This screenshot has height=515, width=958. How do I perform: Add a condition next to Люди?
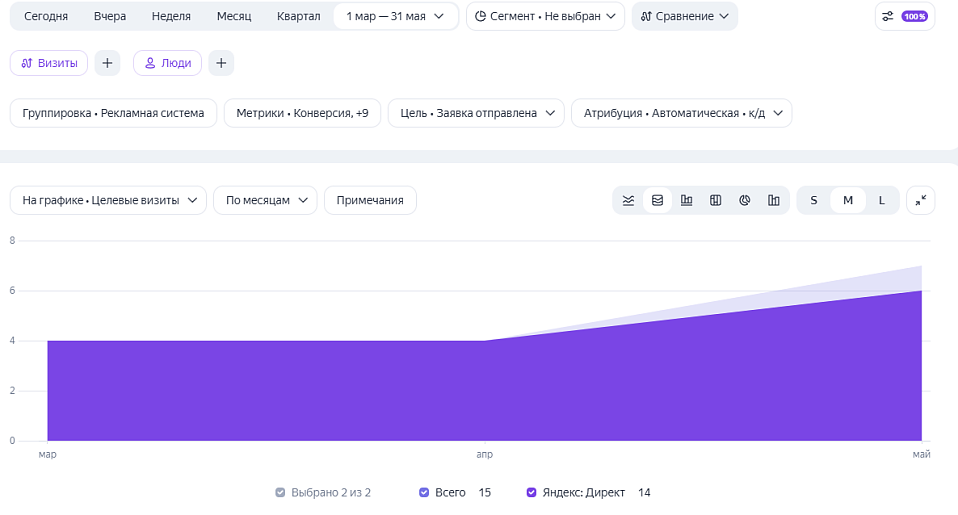[x=221, y=63]
